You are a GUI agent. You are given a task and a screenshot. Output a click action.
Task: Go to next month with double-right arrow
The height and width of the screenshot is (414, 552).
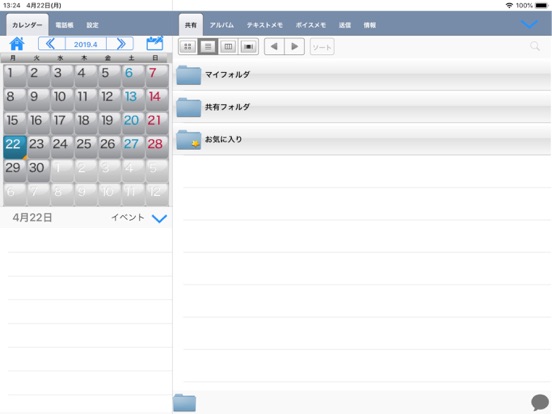point(120,44)
